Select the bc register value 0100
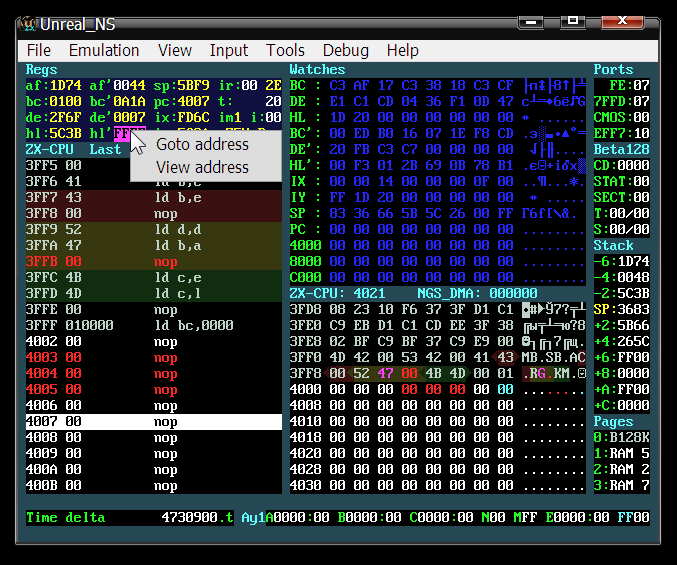677x565 pixels. (65, 101)
